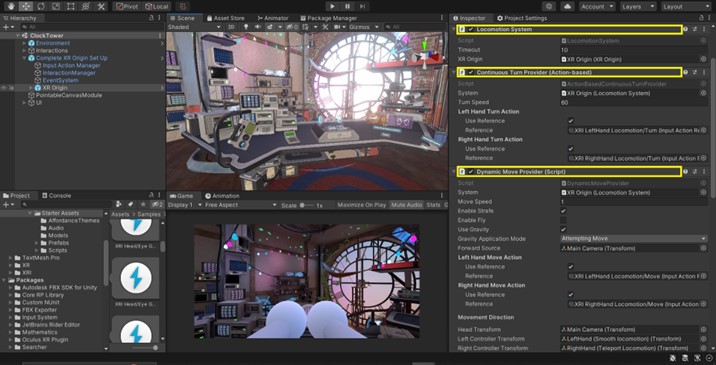Uncheck Use Reference under Right Hand Turn Action
Image resolution: width=716 pixels, height=365 pixels.
tap(571, 148)
